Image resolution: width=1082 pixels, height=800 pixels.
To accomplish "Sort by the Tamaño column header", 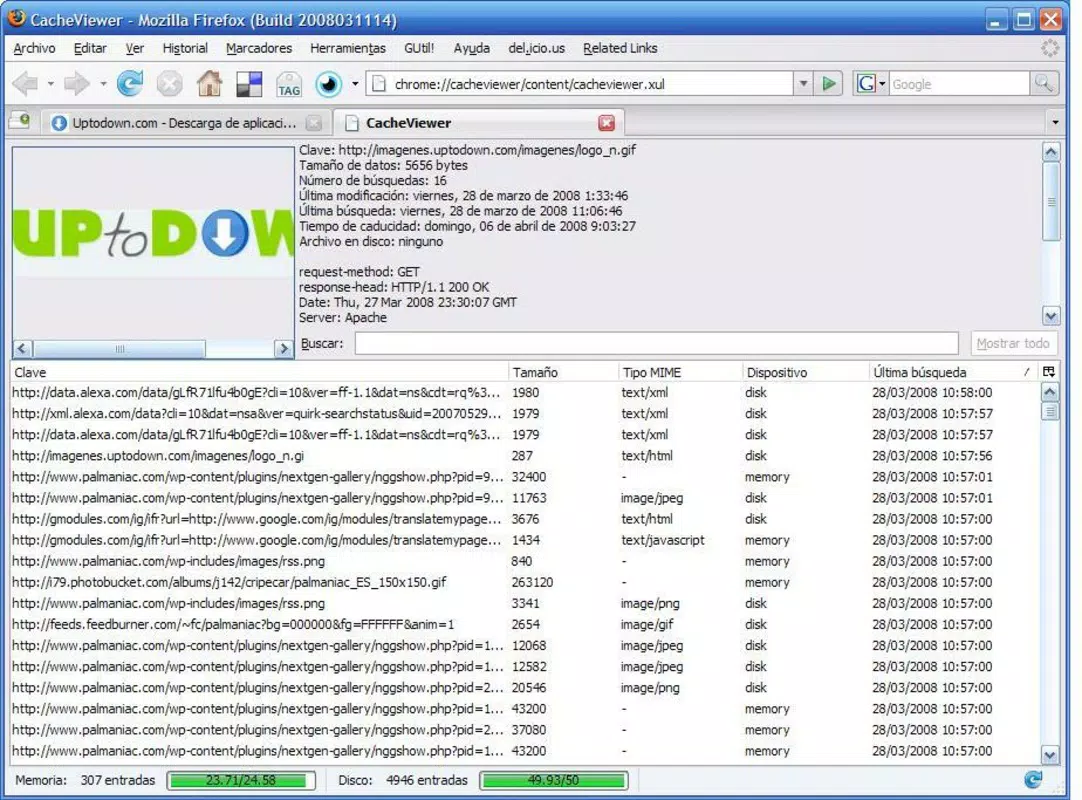I will coord(562,372).
